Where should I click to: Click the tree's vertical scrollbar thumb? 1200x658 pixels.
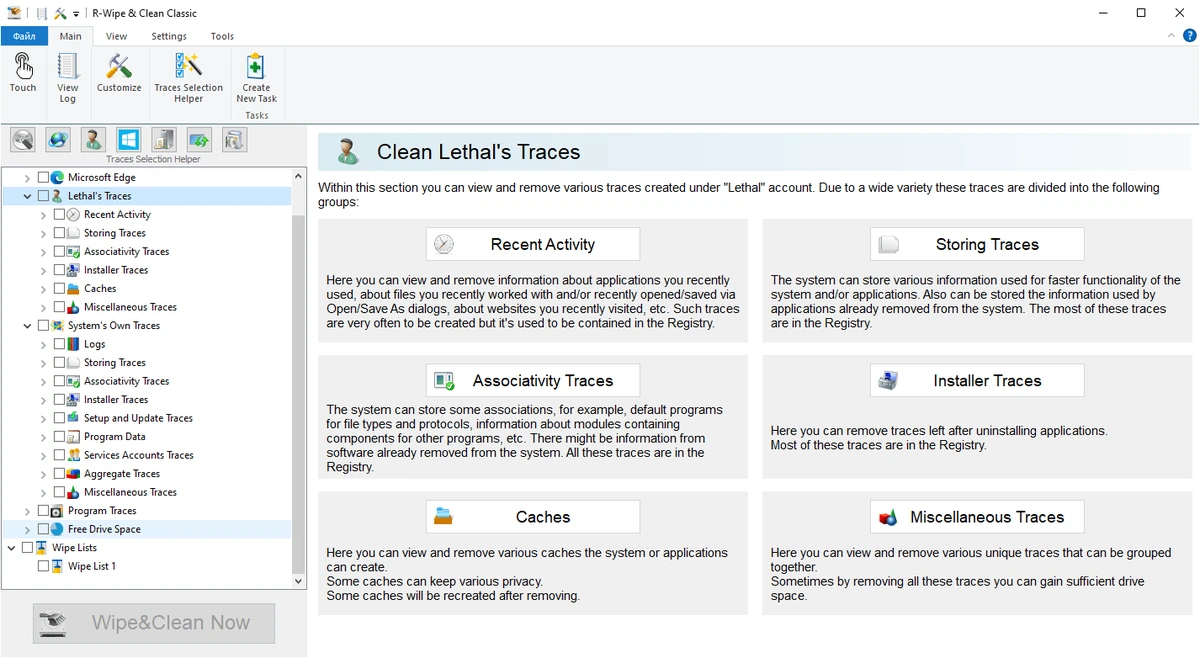298,395
